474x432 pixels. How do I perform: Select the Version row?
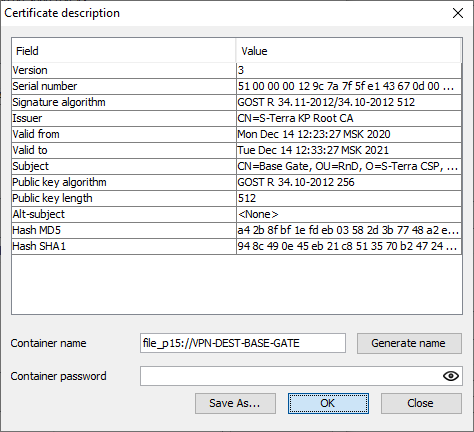point(237,70)
